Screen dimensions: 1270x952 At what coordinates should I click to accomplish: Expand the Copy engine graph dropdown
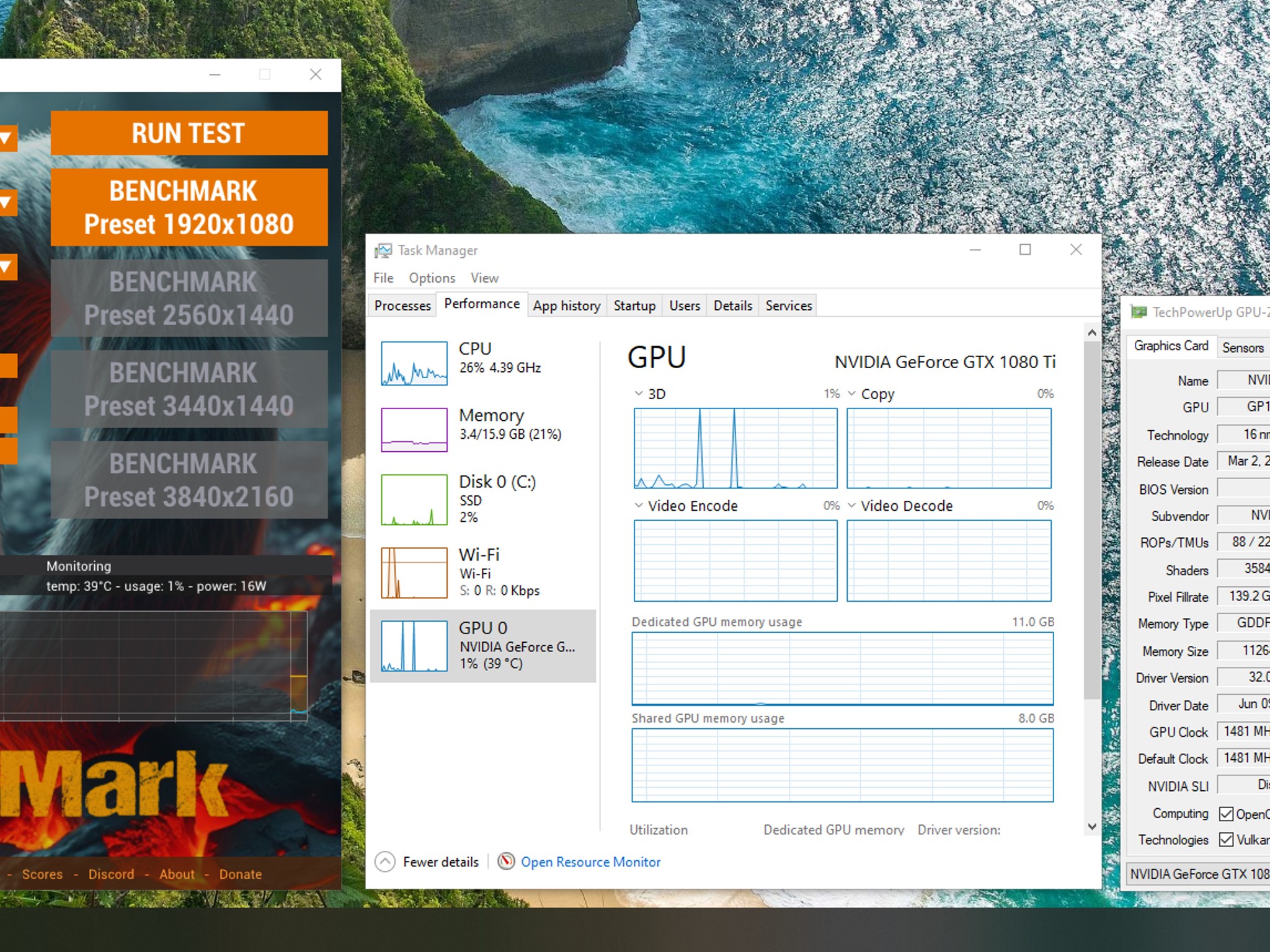[852, 394]
